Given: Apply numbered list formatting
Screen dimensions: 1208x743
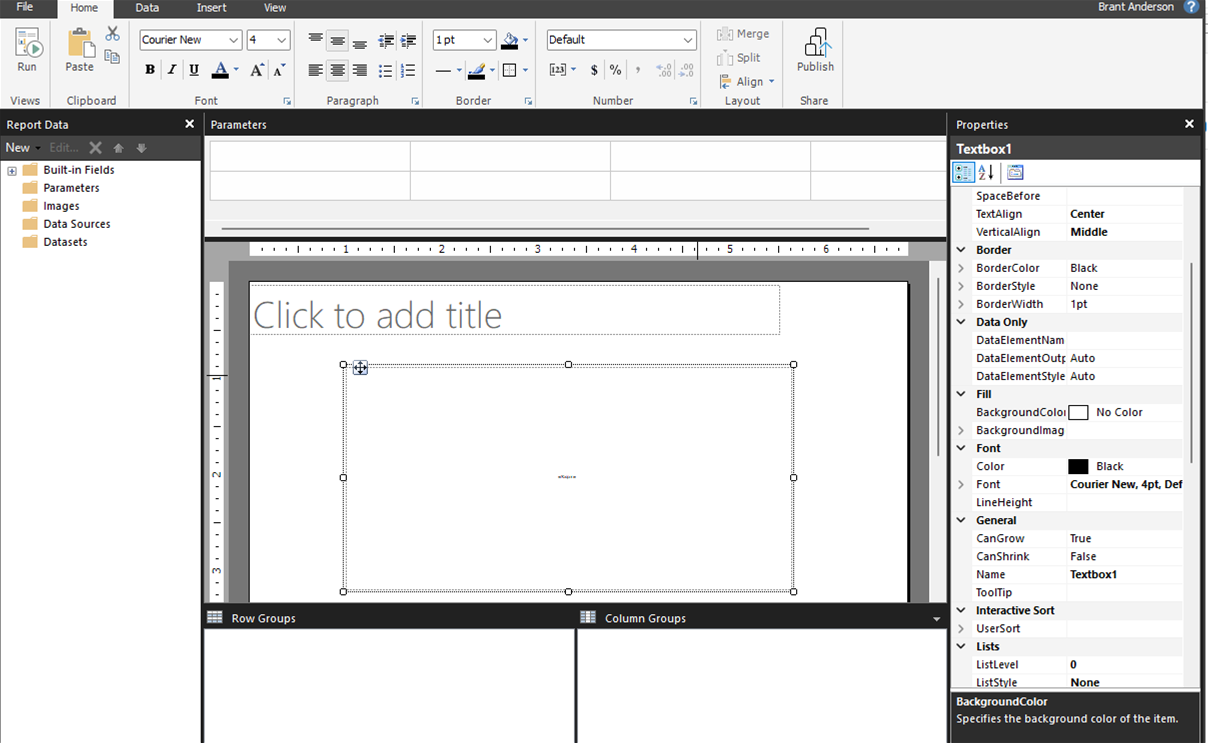Looking at the screenshot, I should [x=408, y=70].
